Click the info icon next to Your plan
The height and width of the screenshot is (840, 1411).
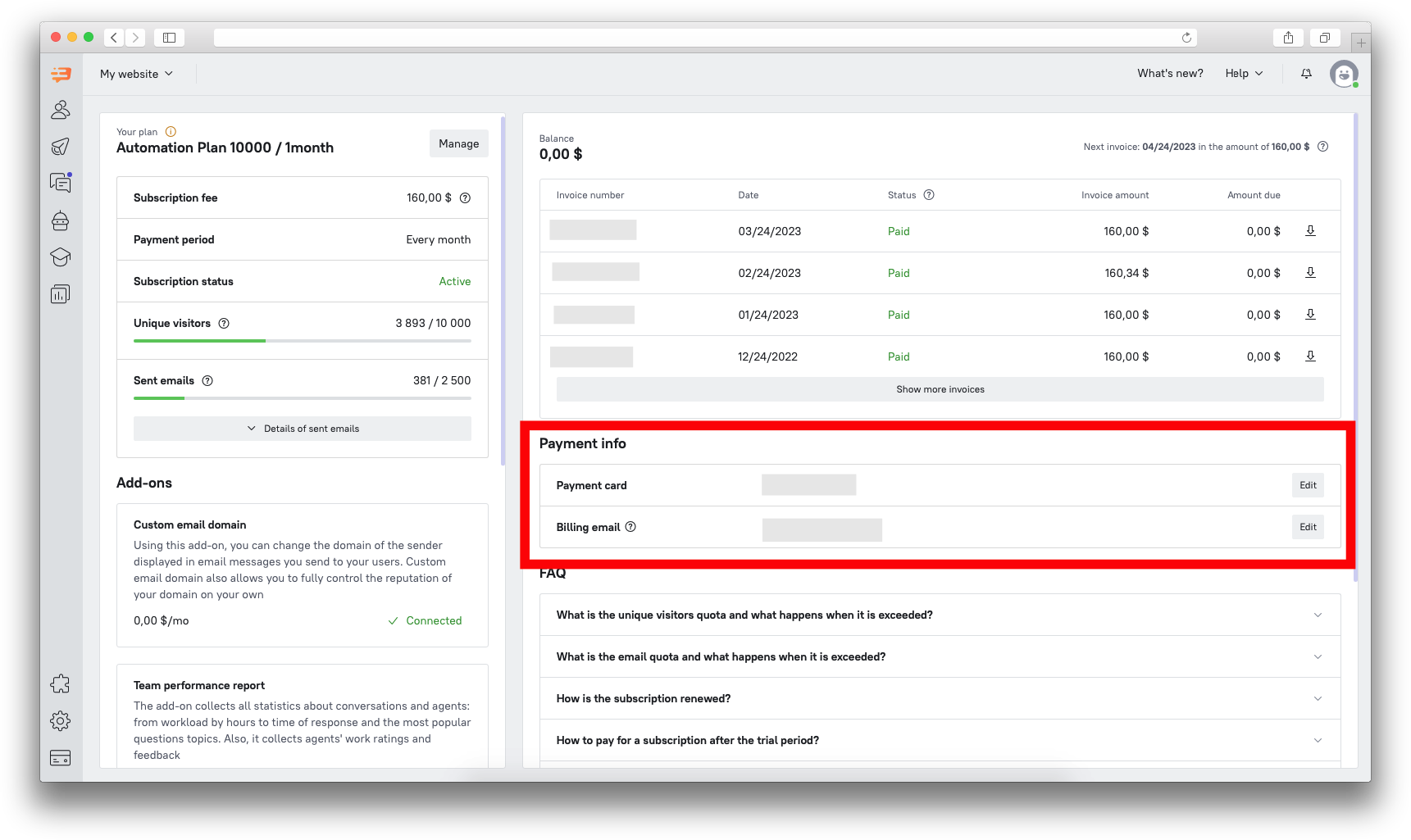coord(171,131)
